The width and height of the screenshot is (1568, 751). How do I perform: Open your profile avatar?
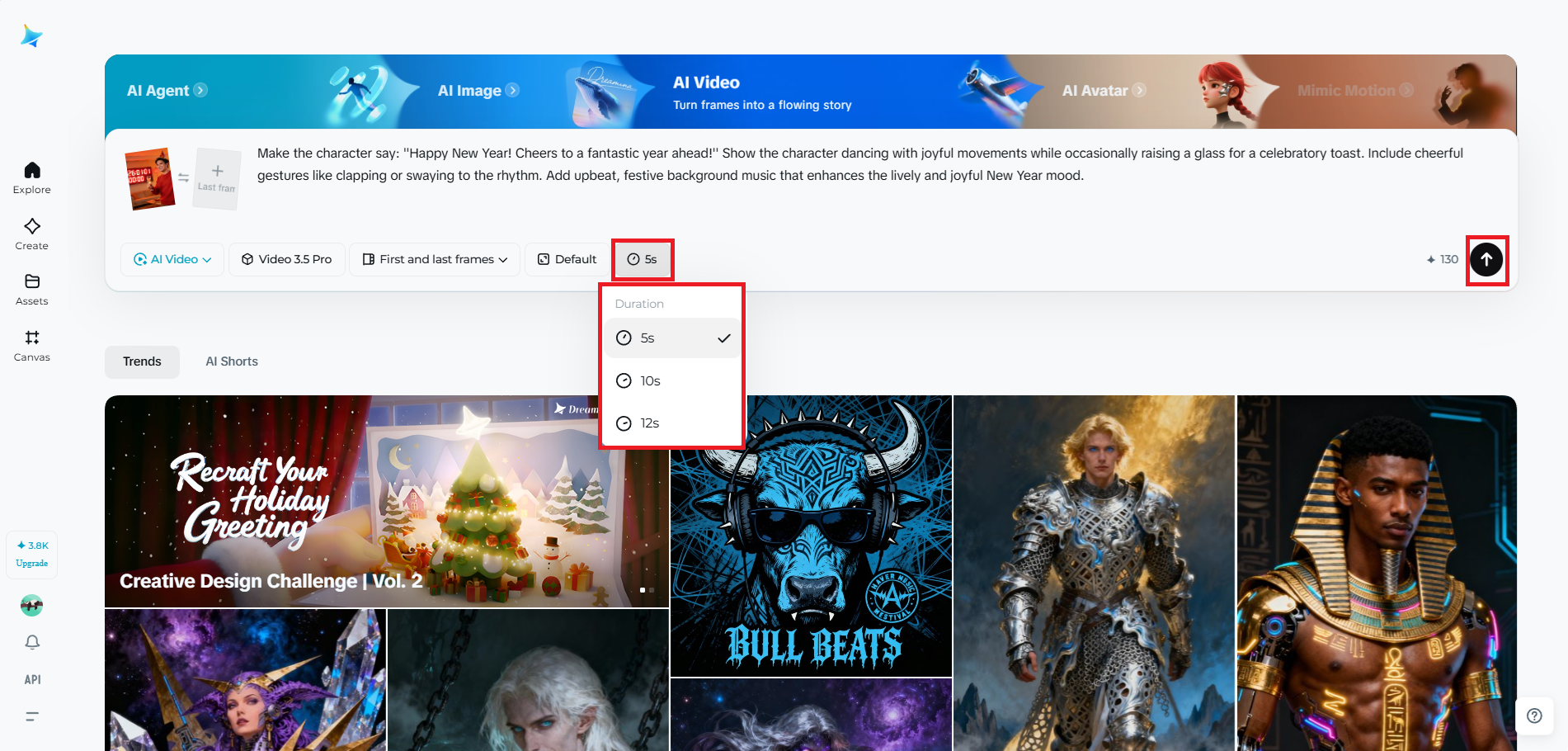pyautogui.click(x=31, y=605)
